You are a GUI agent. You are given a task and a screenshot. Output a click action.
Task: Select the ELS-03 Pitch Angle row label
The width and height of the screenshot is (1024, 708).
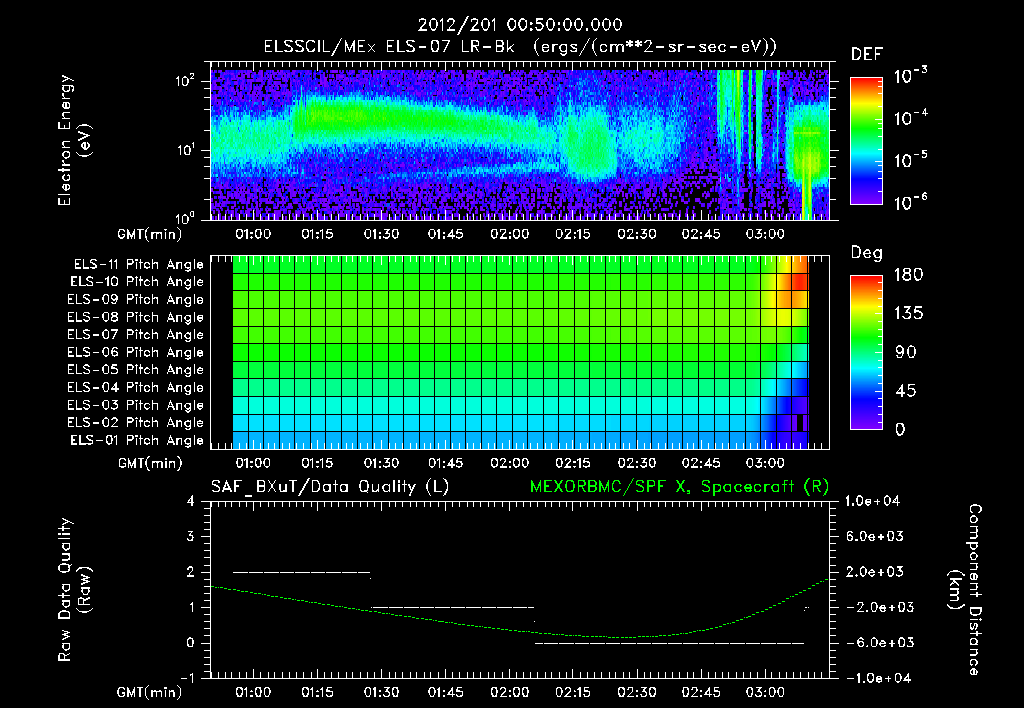click(x=136, y=405)
